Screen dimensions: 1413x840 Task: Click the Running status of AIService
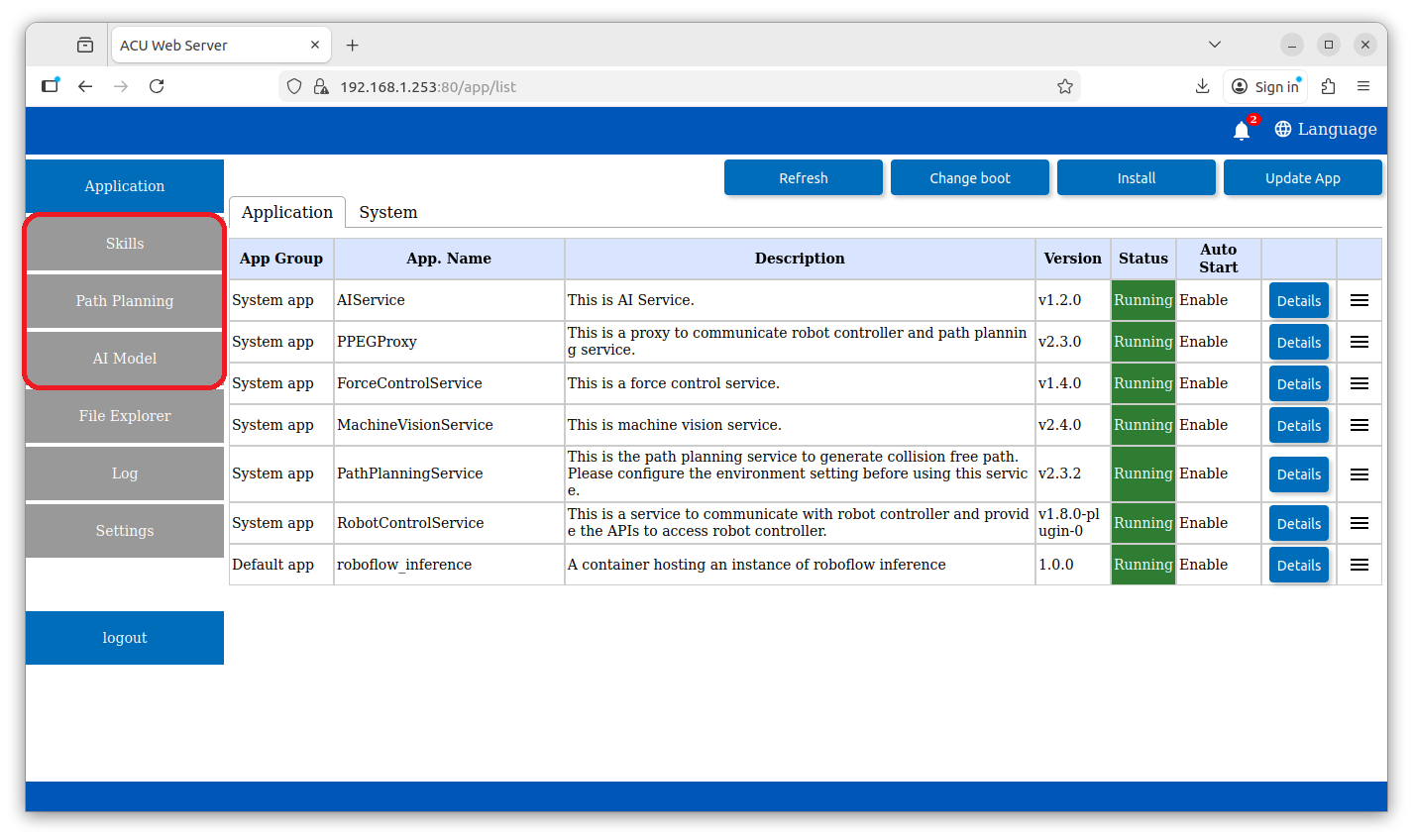(x=1143, y=300)
